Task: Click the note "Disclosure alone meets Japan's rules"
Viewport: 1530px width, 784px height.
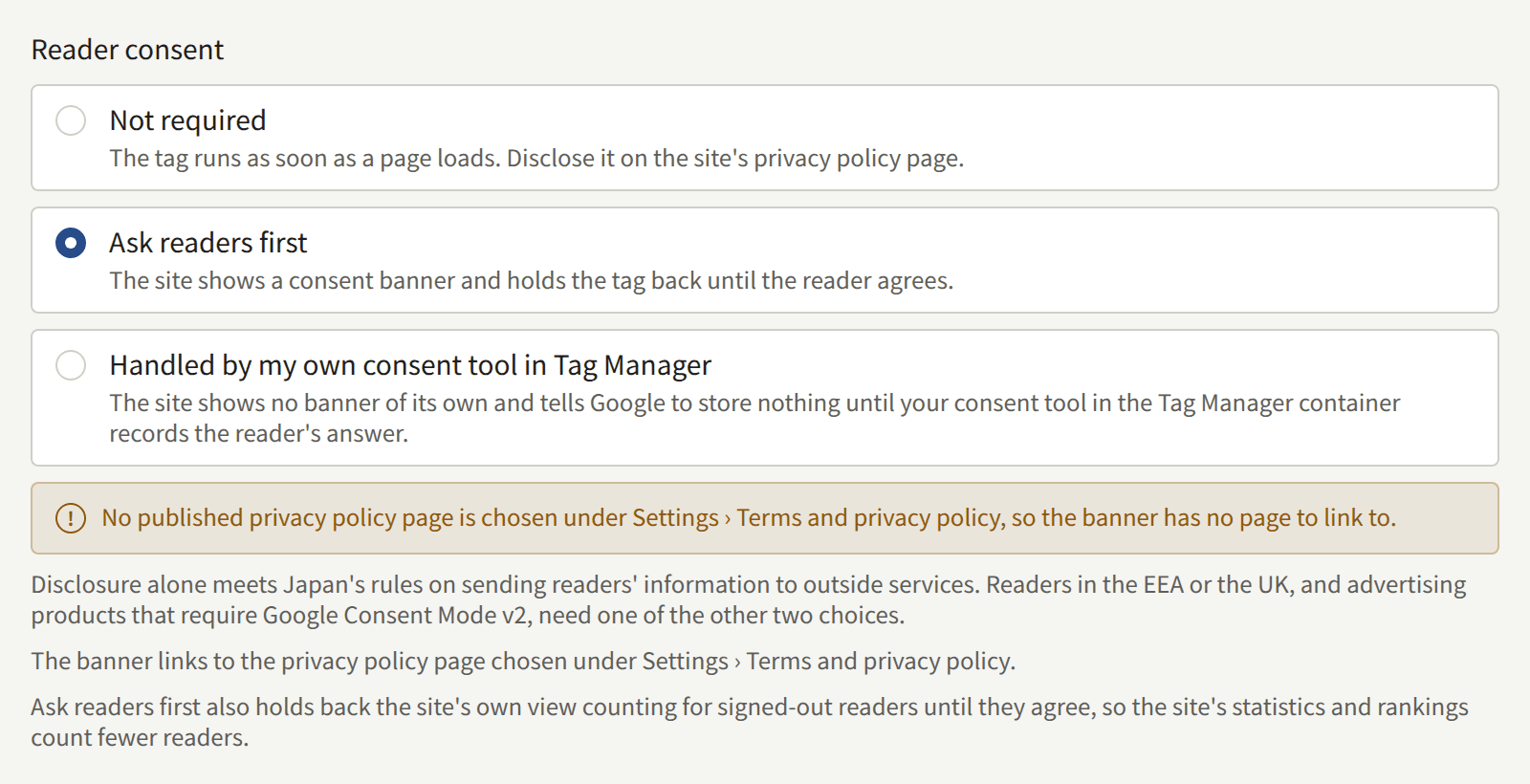Action: pyautogui.click(x=749, y=600)
